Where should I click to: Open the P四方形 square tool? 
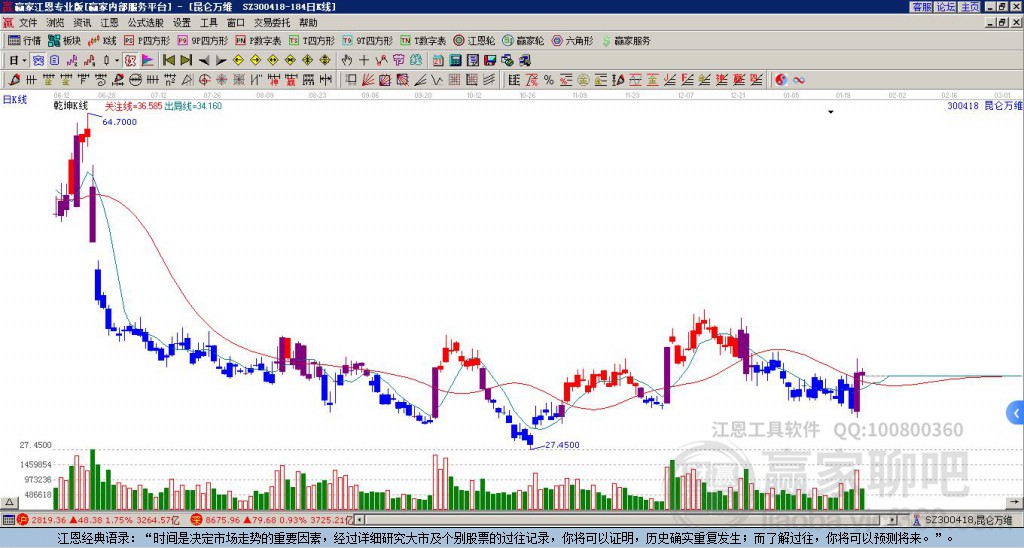click(147, 40)
